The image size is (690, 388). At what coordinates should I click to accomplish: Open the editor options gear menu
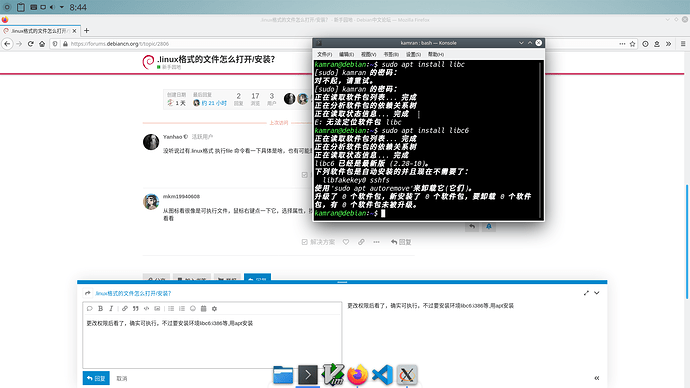coord(214,309)
